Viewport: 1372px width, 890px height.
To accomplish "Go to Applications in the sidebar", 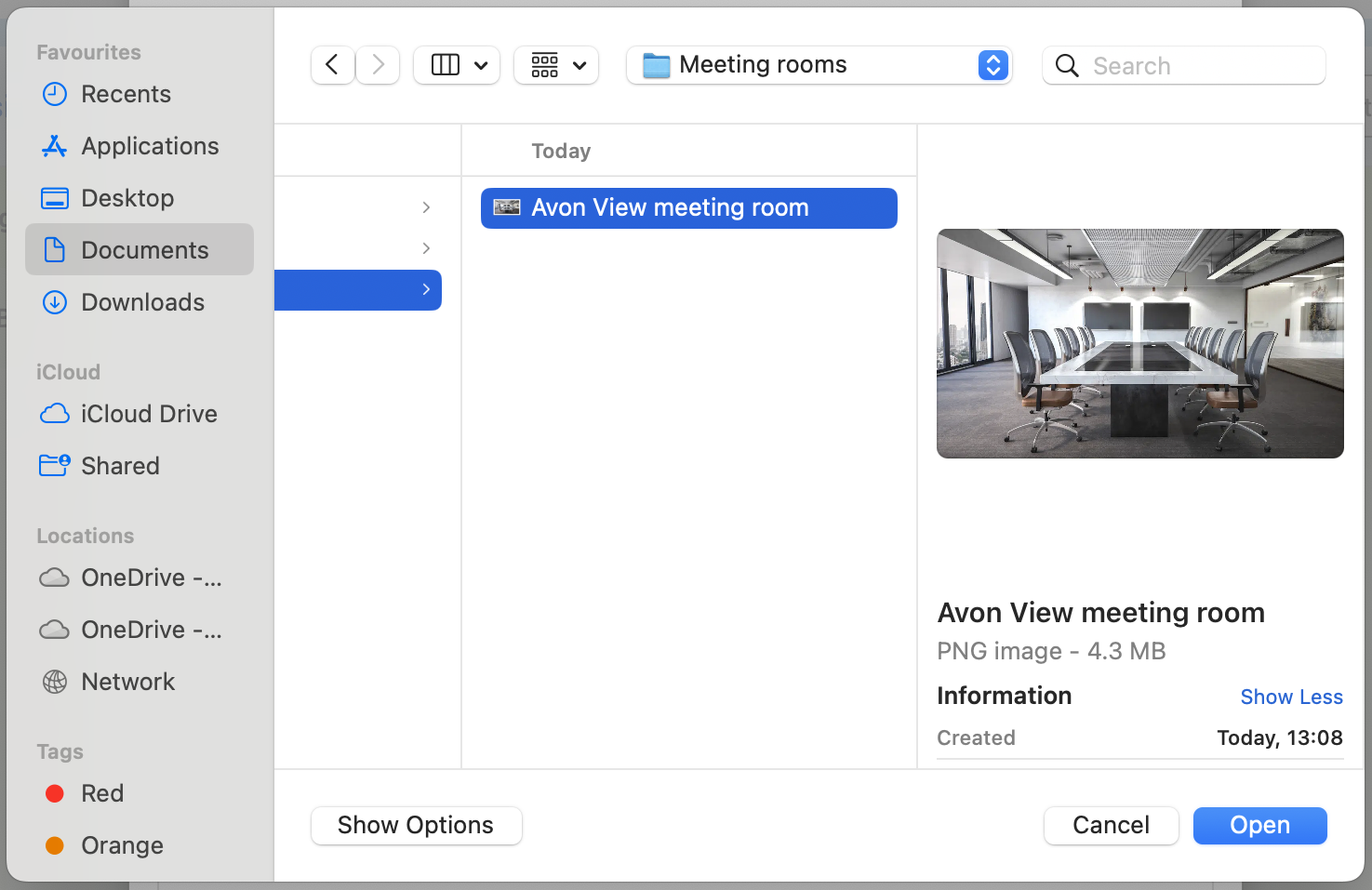I will pyautogui.click(x=150, y=146).
